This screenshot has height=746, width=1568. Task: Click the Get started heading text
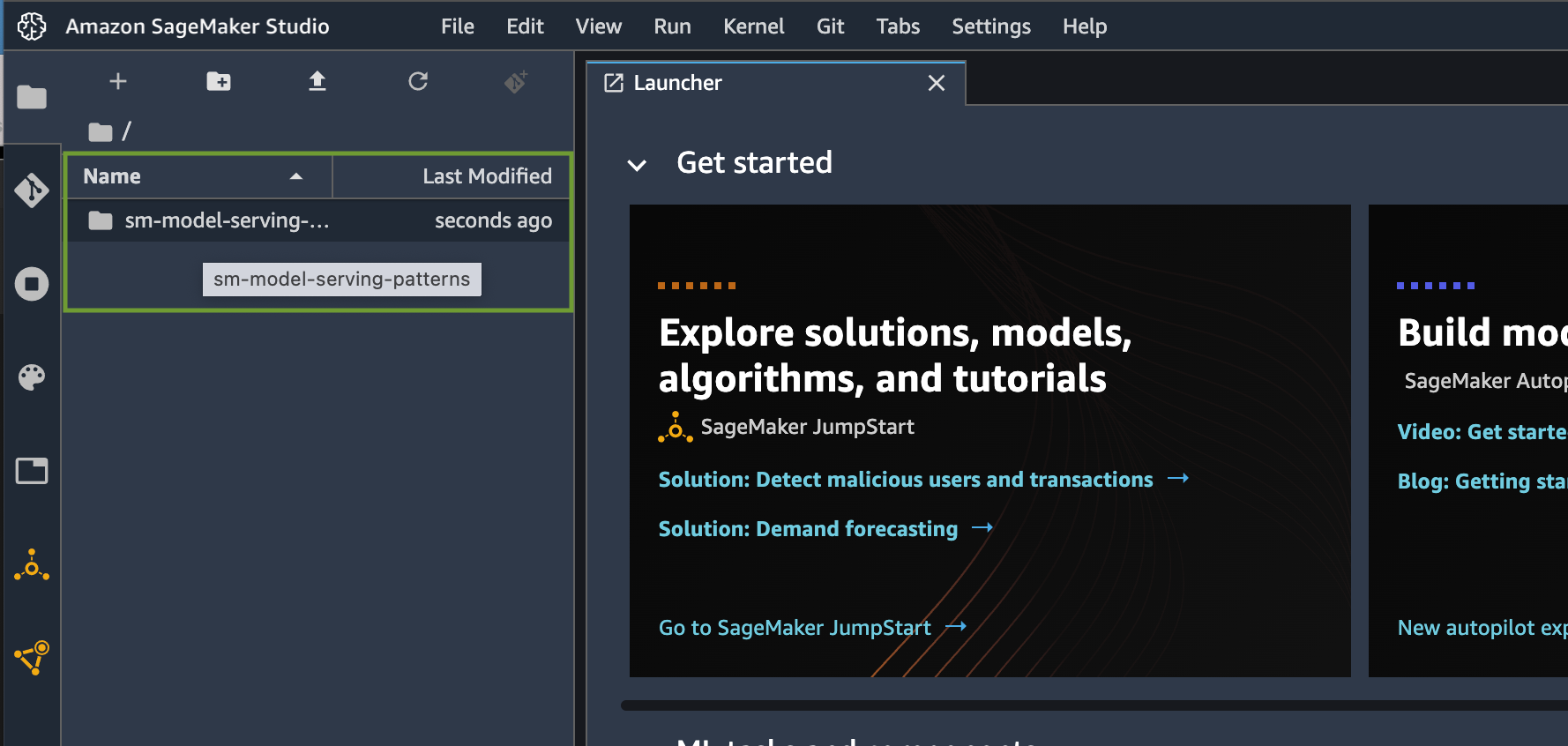(x=754, y=163)
